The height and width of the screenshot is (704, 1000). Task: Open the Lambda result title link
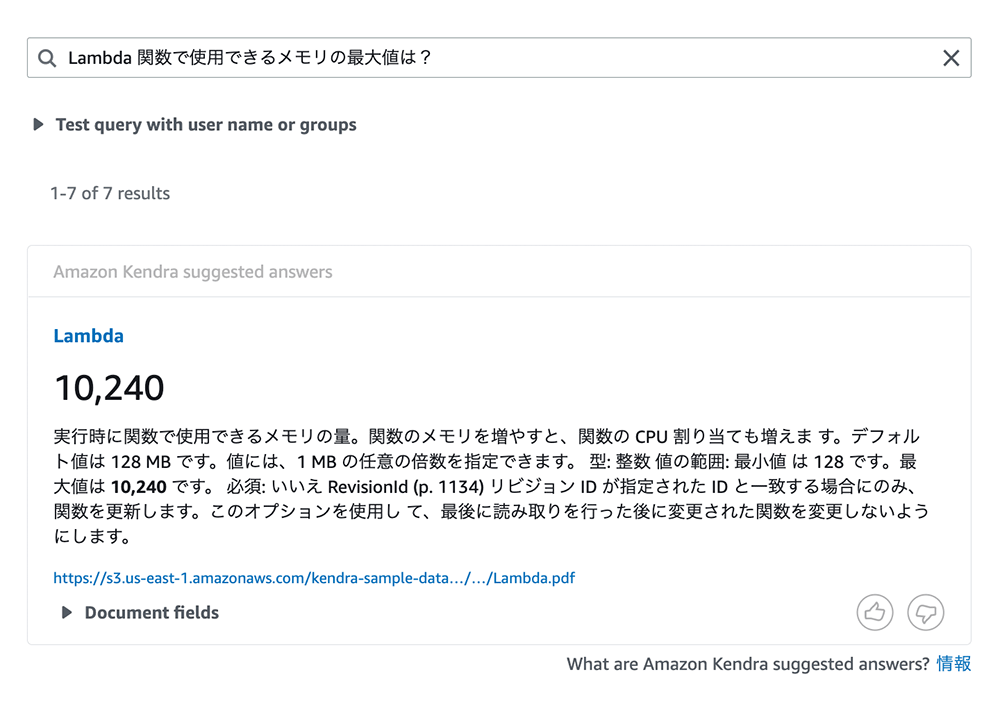pos(88,336)
